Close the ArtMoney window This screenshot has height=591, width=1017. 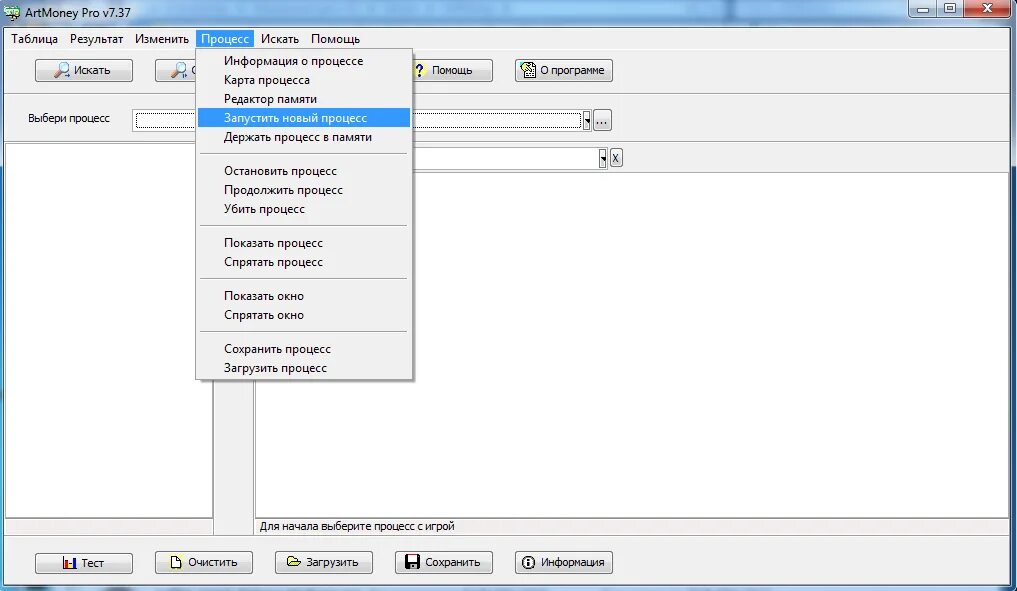coord(987,9)
